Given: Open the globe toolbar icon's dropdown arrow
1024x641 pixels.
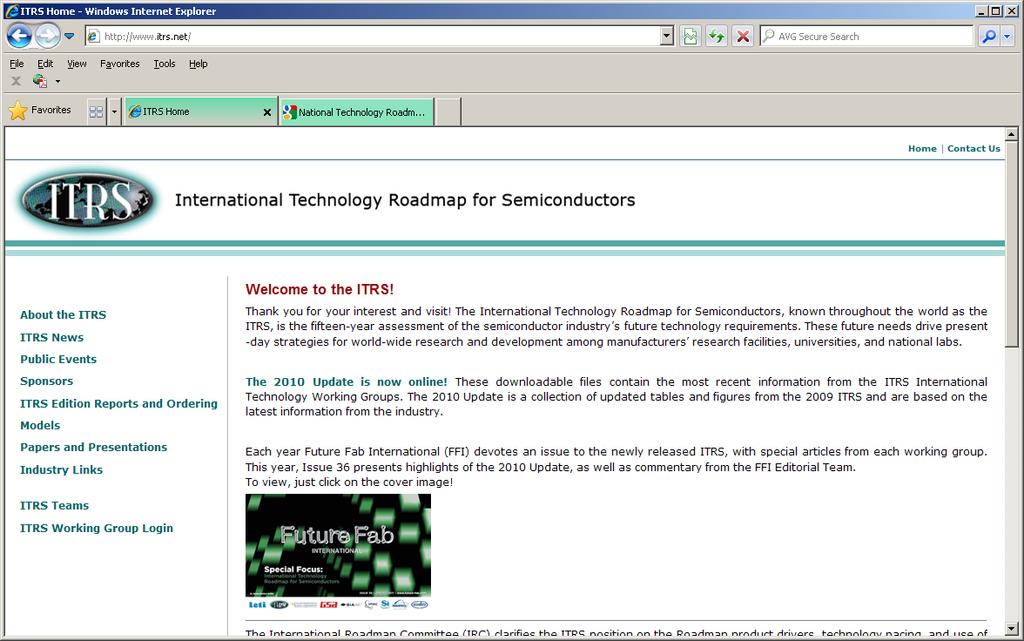Looking at the screenshot, I should tap(57, 82).
